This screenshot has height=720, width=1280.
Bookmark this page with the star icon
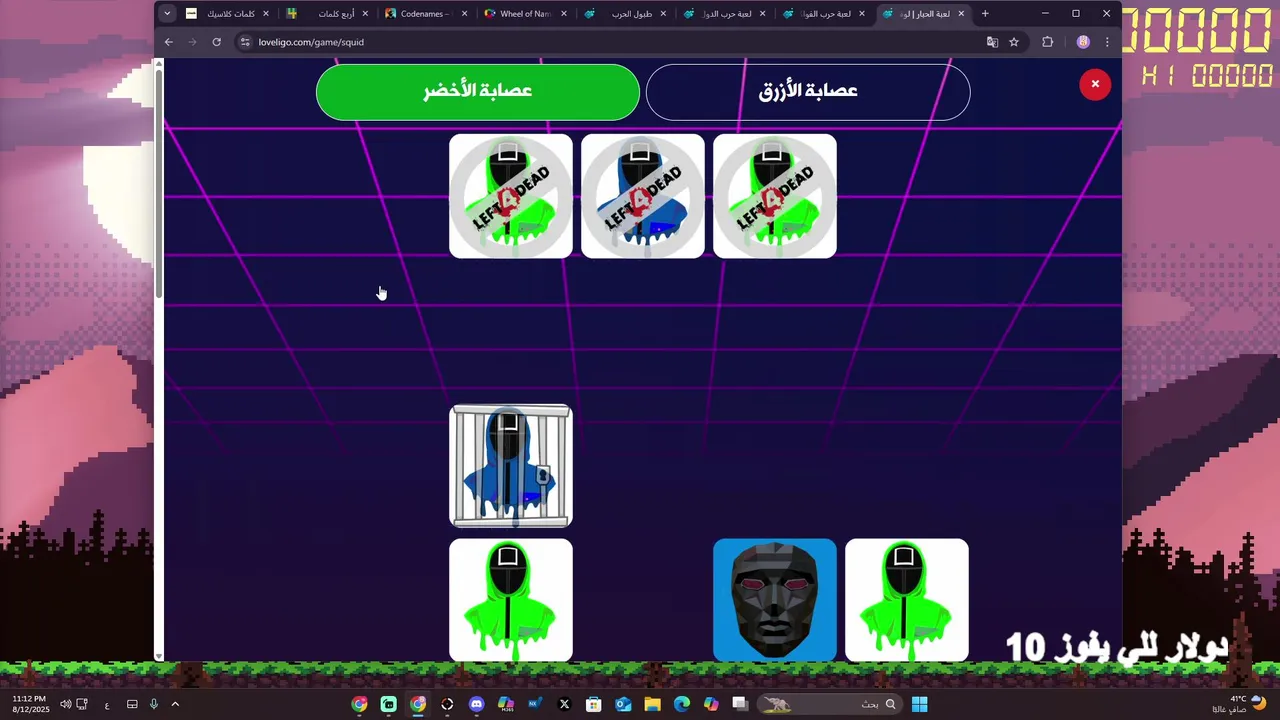1014,42
